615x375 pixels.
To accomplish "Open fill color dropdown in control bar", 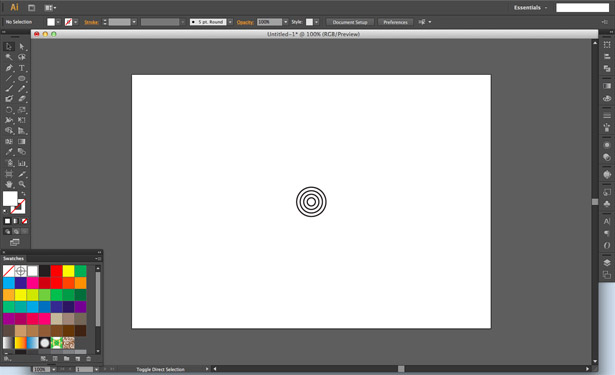I will [x=58, y=22].
